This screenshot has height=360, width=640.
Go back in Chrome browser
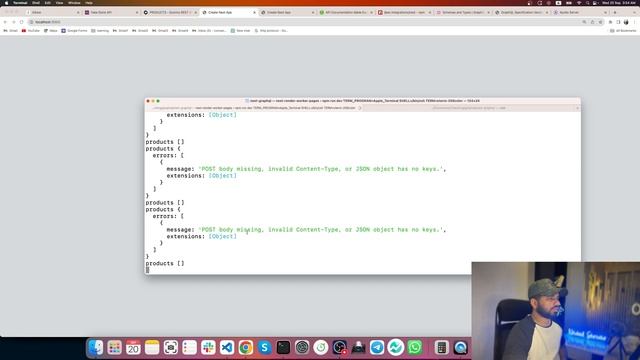click(x=5, y=22)
